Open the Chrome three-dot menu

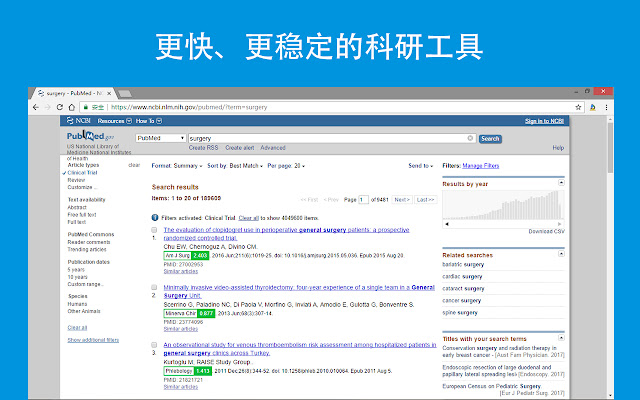point(607,107)
